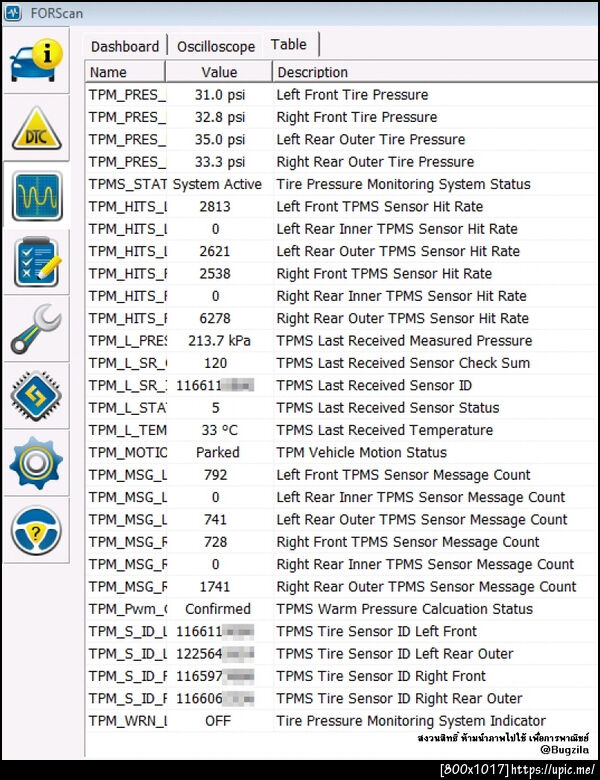Open the Help steering wheel icon
Image resolution: width=600 pixels, height=780 pixels.
(x=36, y=530)
